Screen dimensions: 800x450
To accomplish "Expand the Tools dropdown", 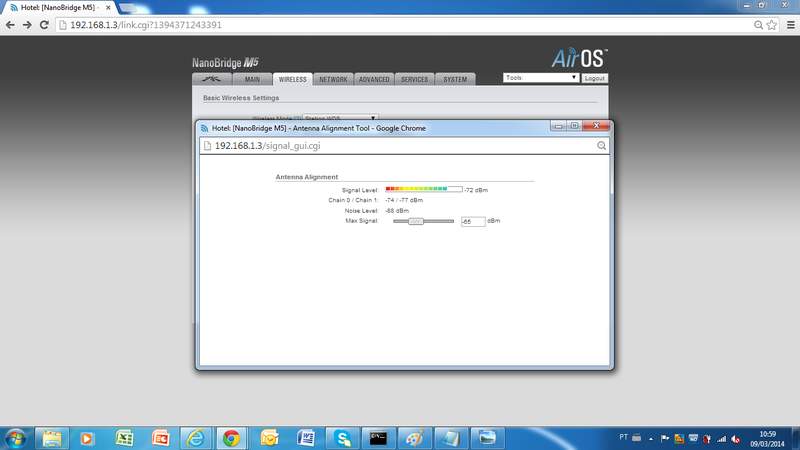I will coord(541,78).
